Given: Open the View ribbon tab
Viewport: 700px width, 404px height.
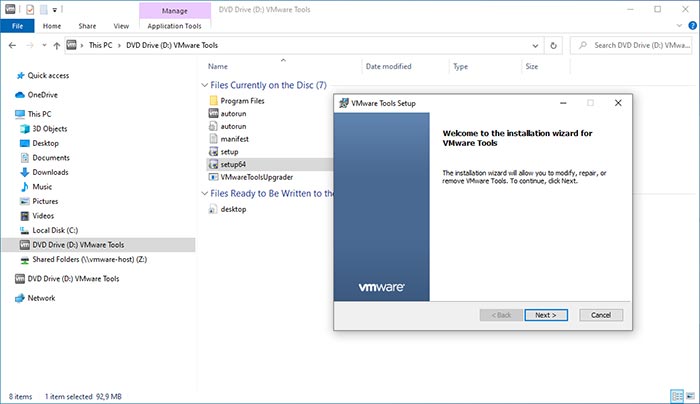Looking at the screenshot, I should [x=121, y=26].
